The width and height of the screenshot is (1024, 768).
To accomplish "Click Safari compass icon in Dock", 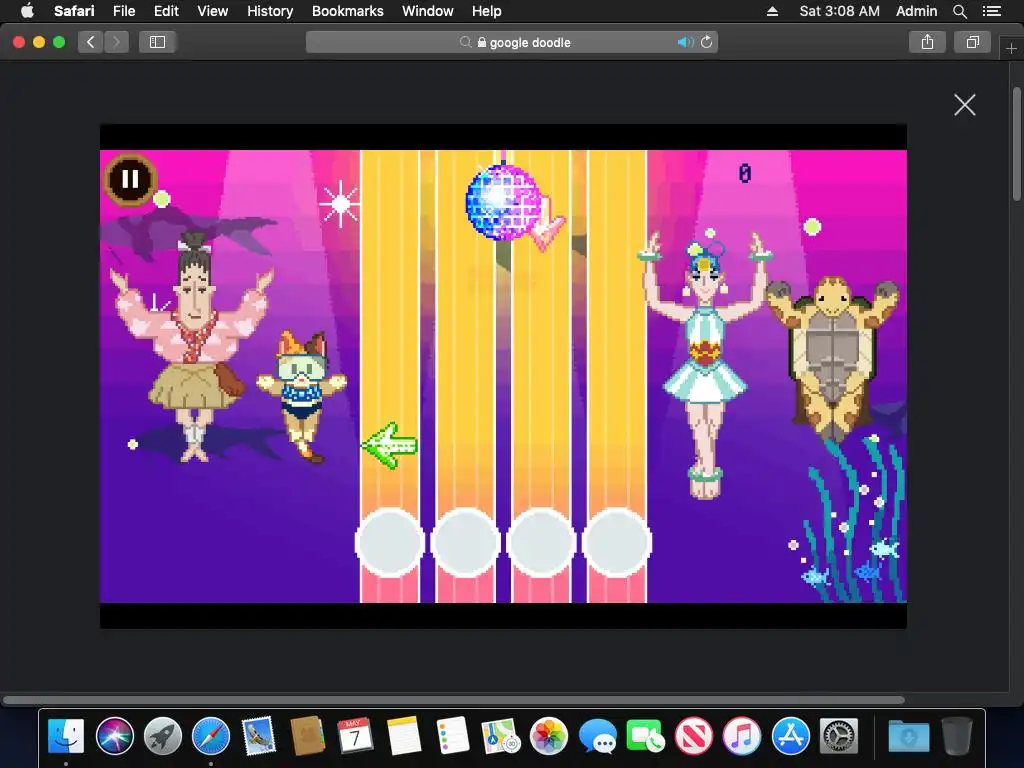I will [x=211, y=736].
